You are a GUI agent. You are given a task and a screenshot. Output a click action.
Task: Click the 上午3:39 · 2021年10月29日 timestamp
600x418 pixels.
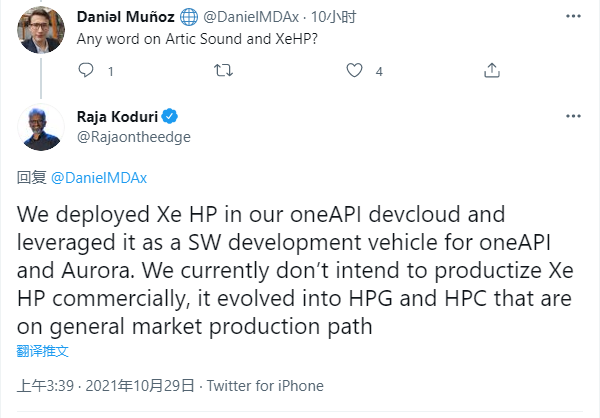[x=105, y=386]
